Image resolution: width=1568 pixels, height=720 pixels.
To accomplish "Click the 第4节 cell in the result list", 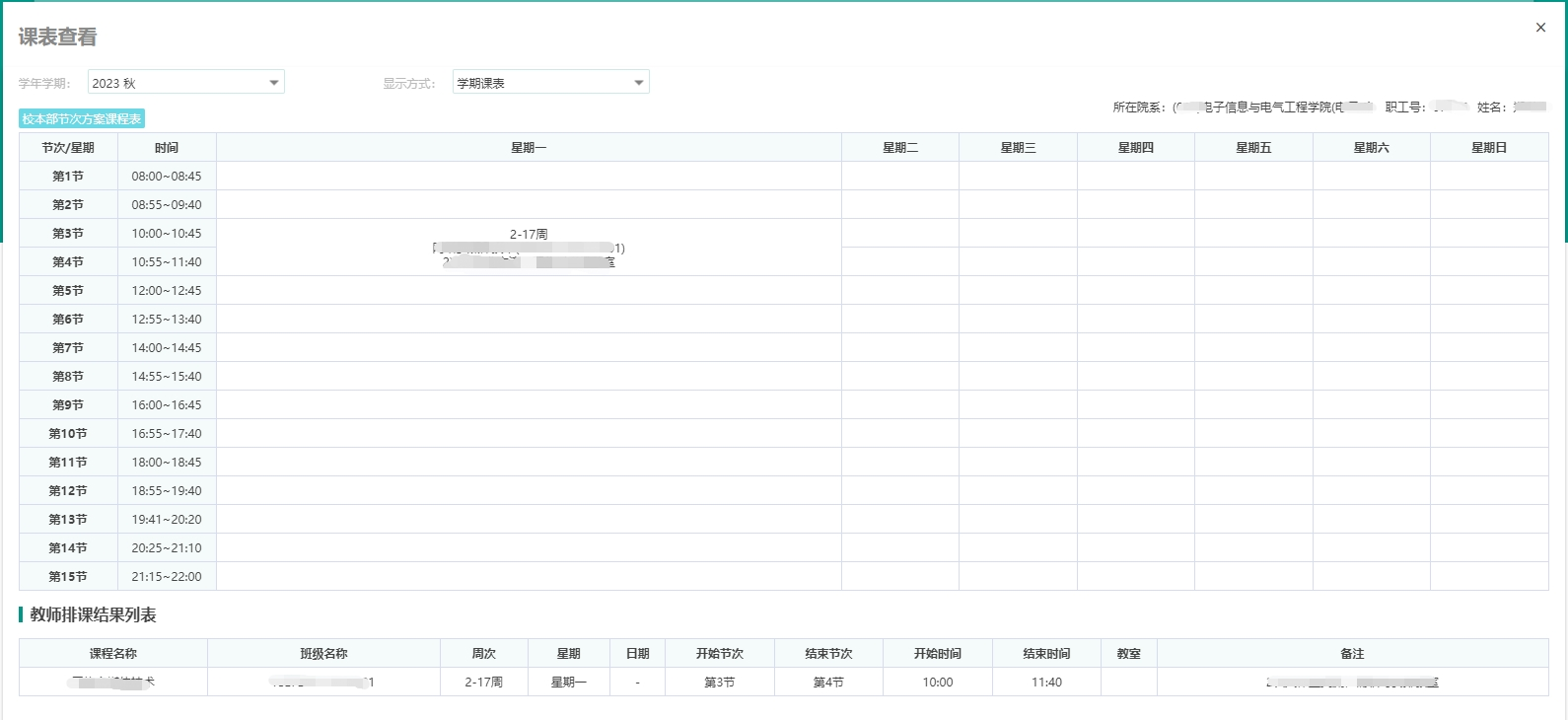I will coord(828,682).
